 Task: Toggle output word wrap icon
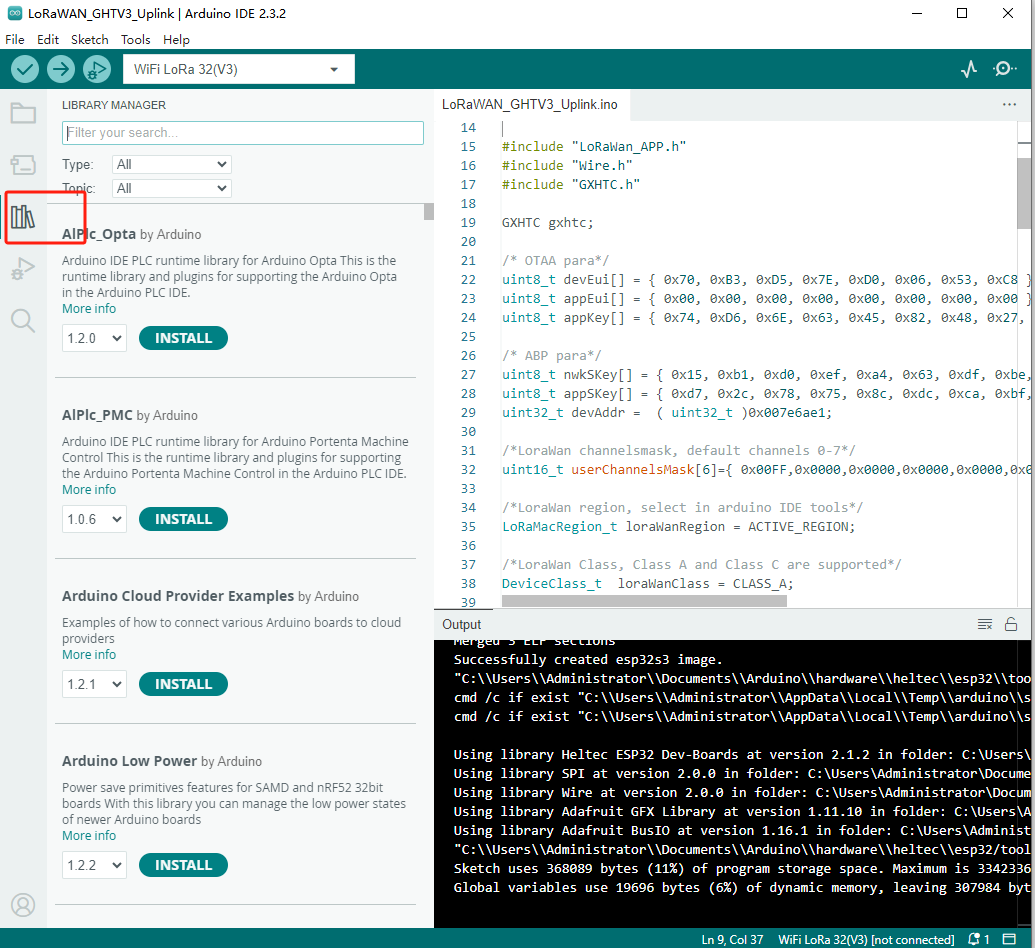point(985,625)
